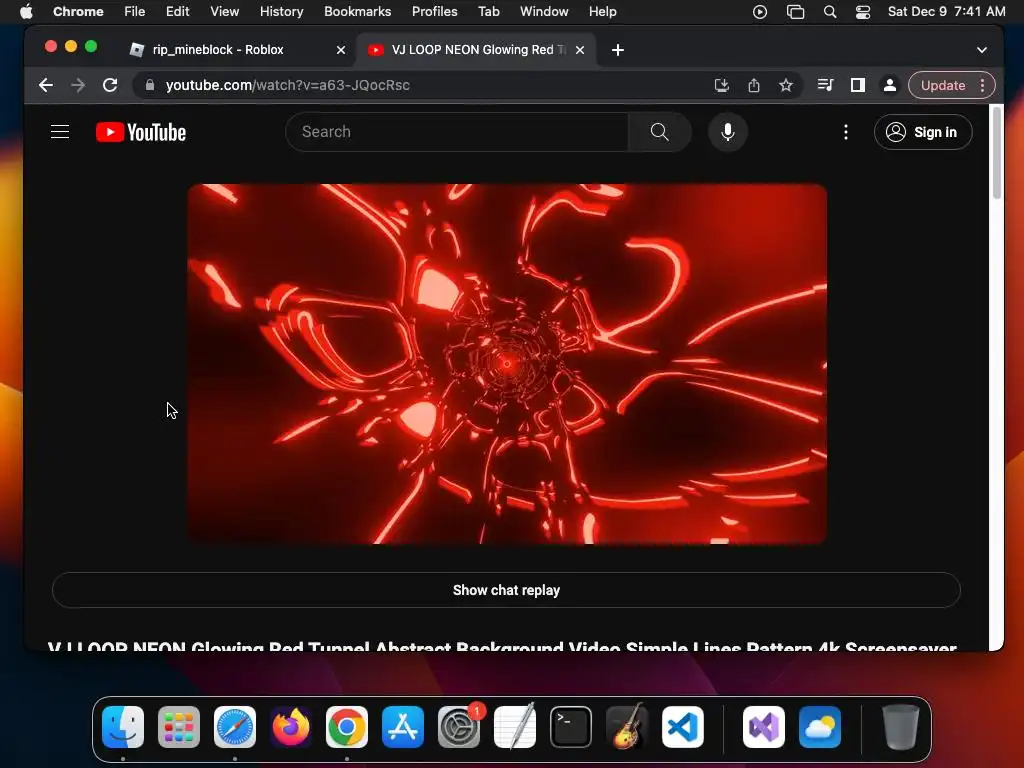Screen dimensions: 1024x768
Task: Open the Bookmarks menu
Action: pyautogui.click(x=357, y=11)
